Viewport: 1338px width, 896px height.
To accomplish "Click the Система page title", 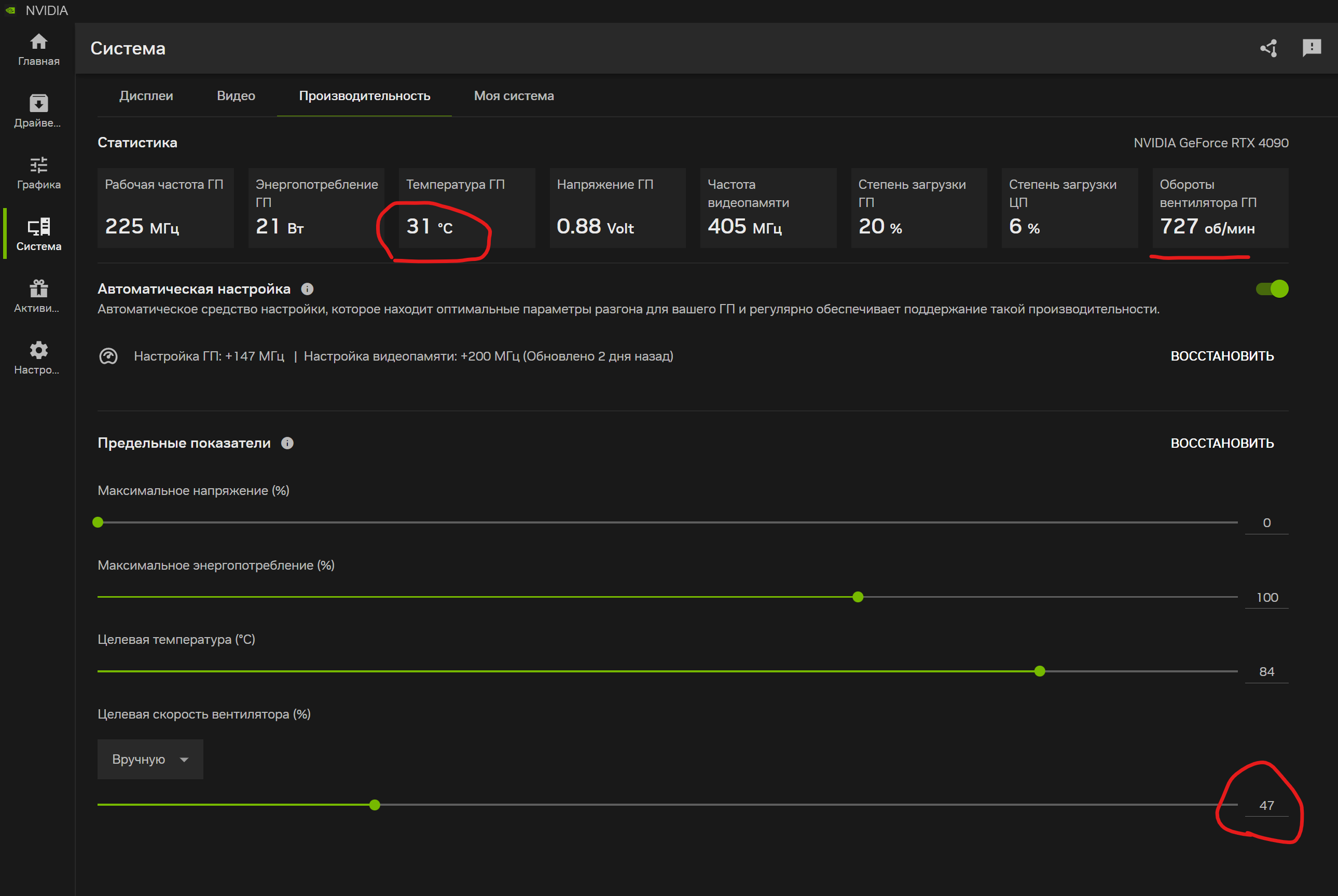I will [x=128, y=49].
